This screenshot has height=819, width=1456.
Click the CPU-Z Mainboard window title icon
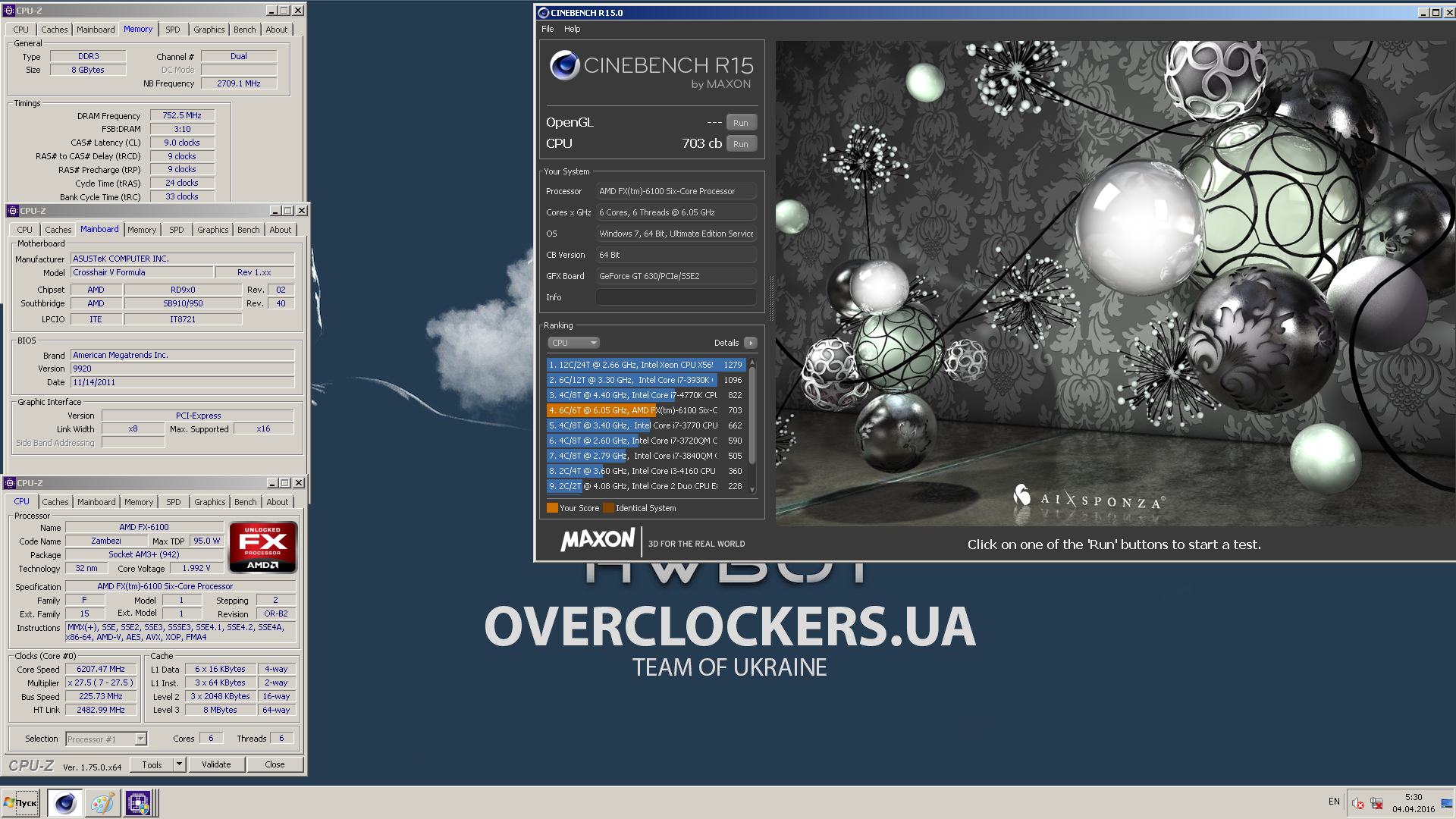(13, 211)
